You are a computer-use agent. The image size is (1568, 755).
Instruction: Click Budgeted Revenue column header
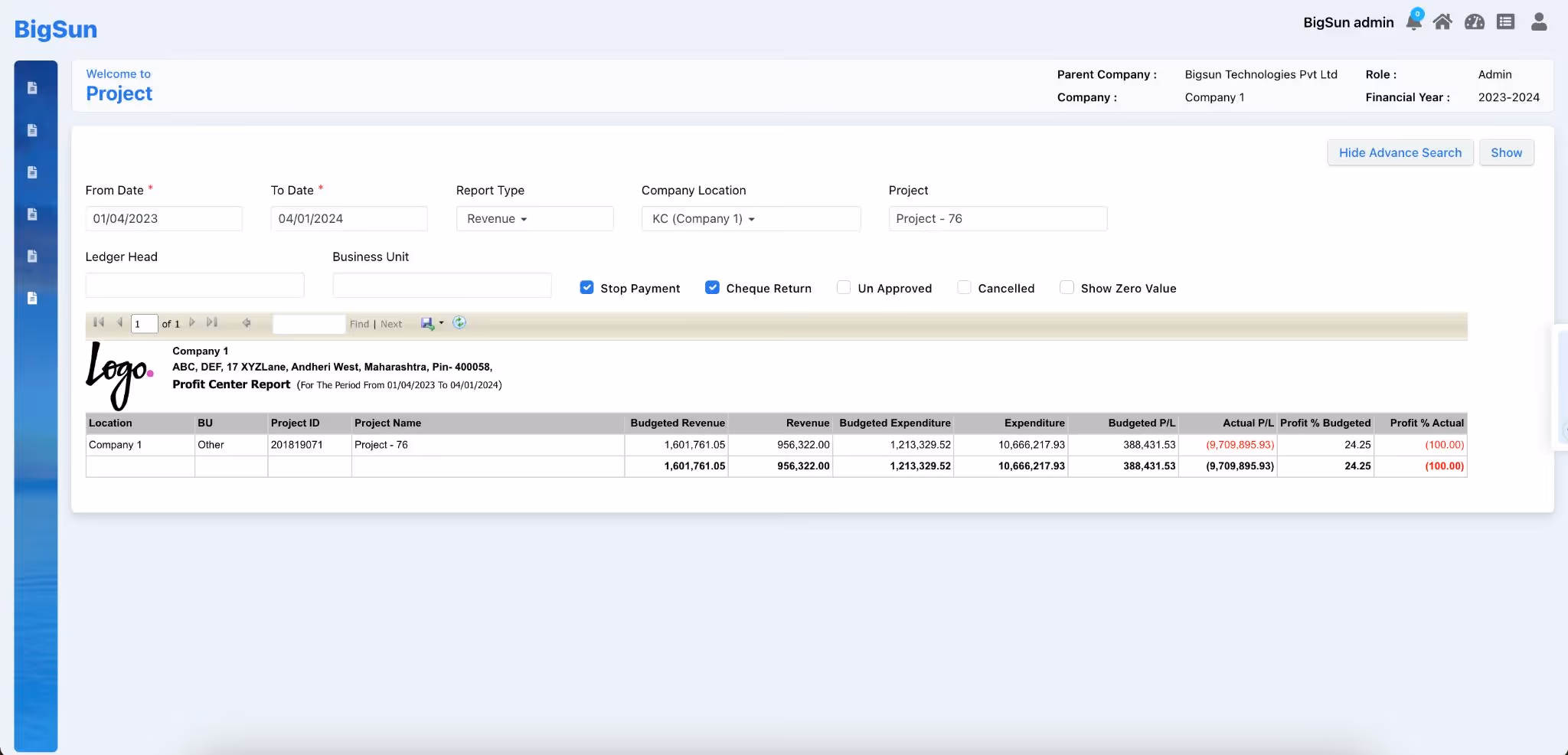677,423
